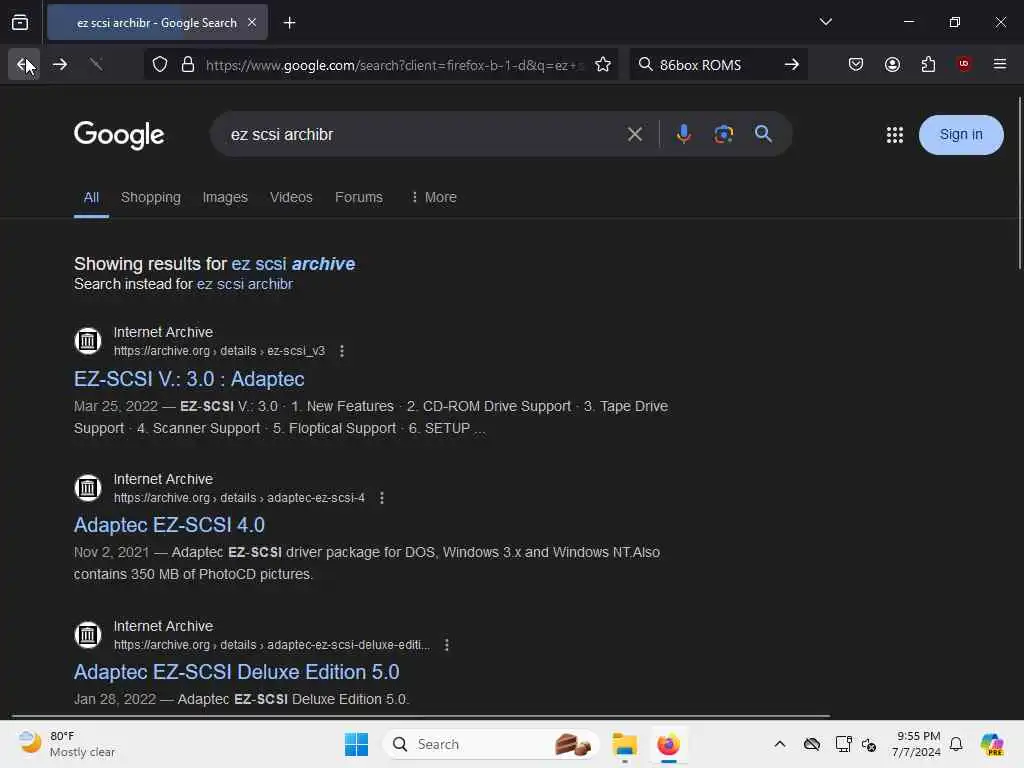The height and width of the screenshot is (768, 1024).
Task: Open the weather widget showing 80°F
Action: pos(66,744)
